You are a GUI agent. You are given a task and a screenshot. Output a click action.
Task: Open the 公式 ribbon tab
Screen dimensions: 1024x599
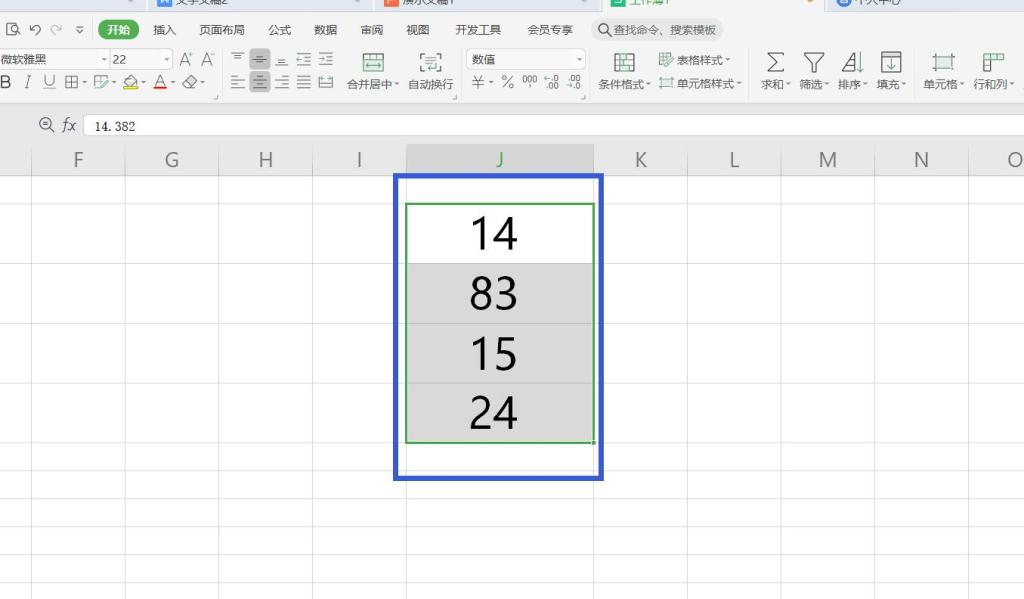(280, 30)
